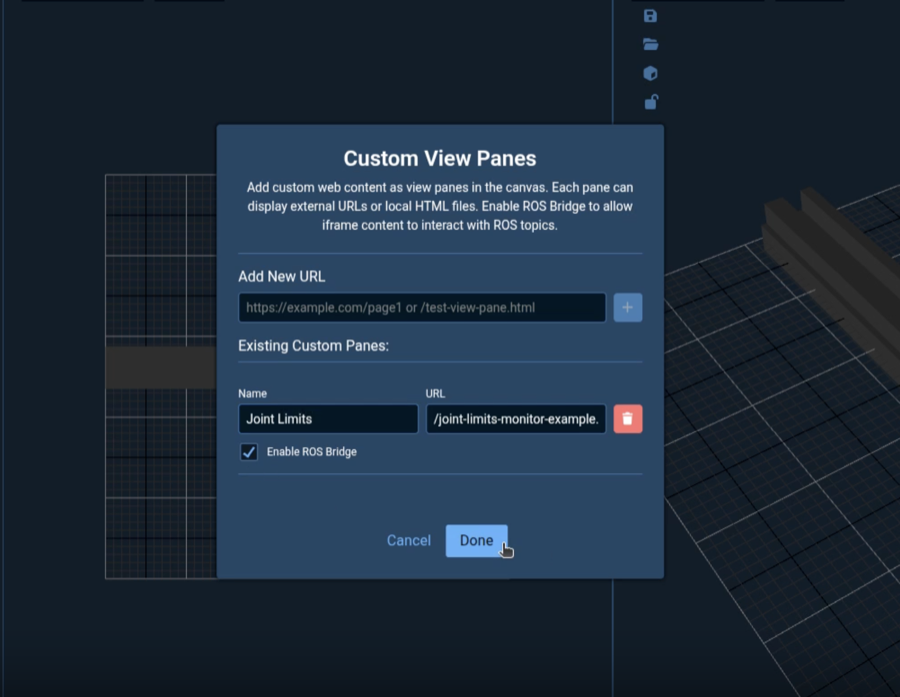
Task: Click the plus icon to add the URL
Action: click(627, 307)
